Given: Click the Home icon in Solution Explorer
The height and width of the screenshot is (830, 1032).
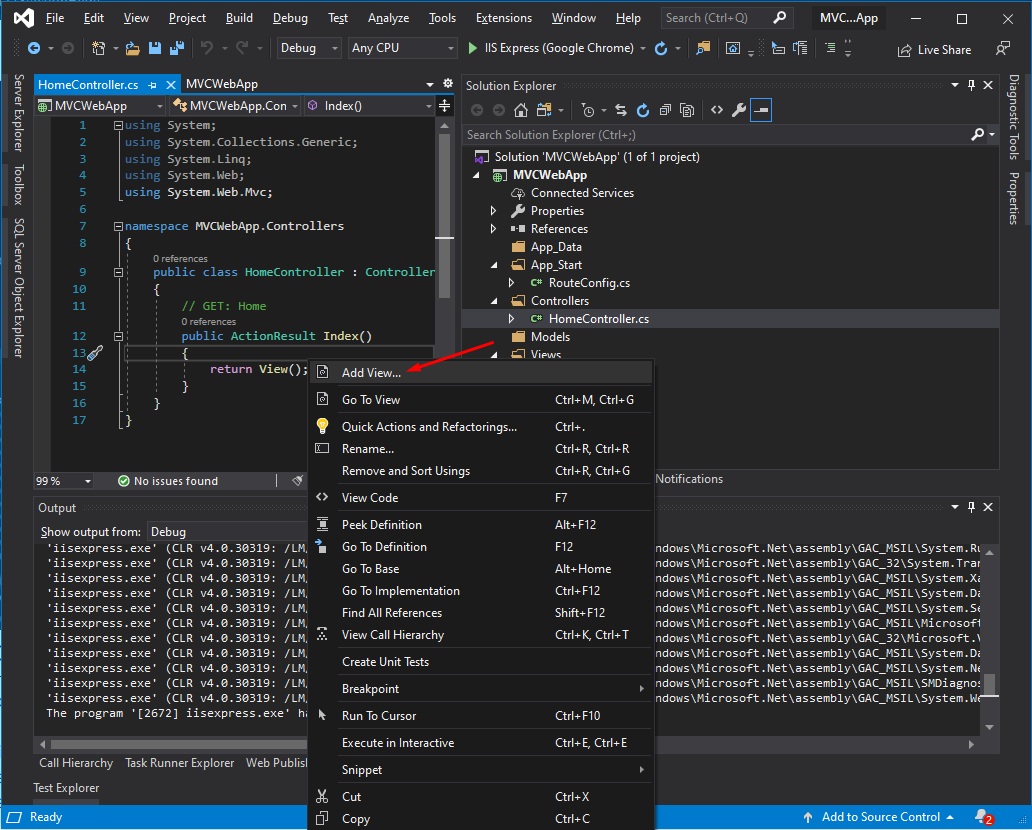Looking at the screenshot, I should pyautogui.click(x=521, y=111).
